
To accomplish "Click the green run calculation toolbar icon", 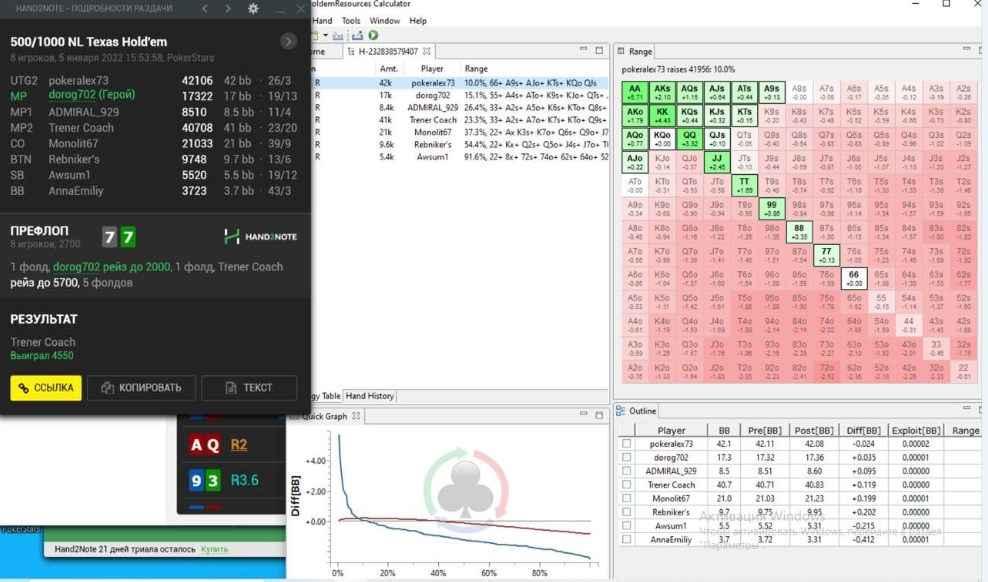I will pyautogui.click(x=373, y=35).
